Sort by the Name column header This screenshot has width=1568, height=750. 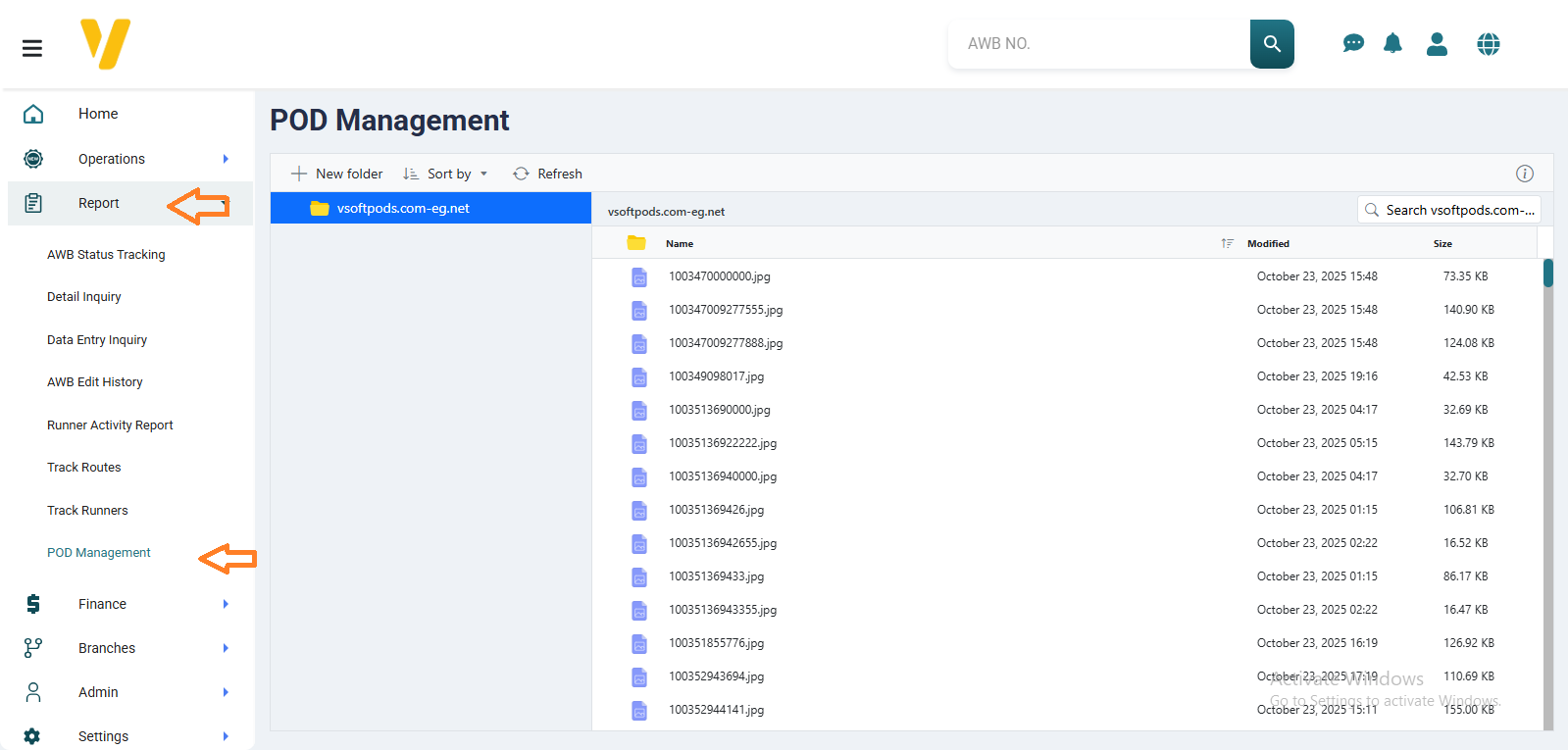tap(680, 243)
